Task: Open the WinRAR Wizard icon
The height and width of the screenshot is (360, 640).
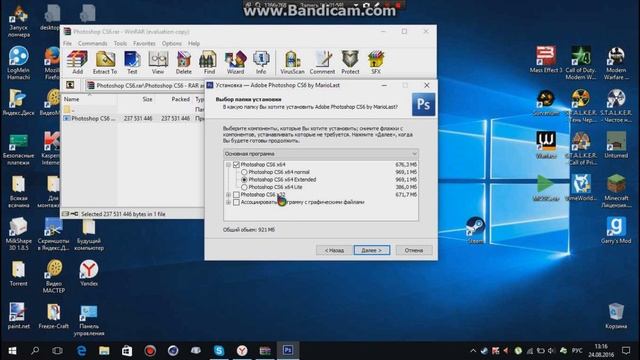Action: click(235, 62)
